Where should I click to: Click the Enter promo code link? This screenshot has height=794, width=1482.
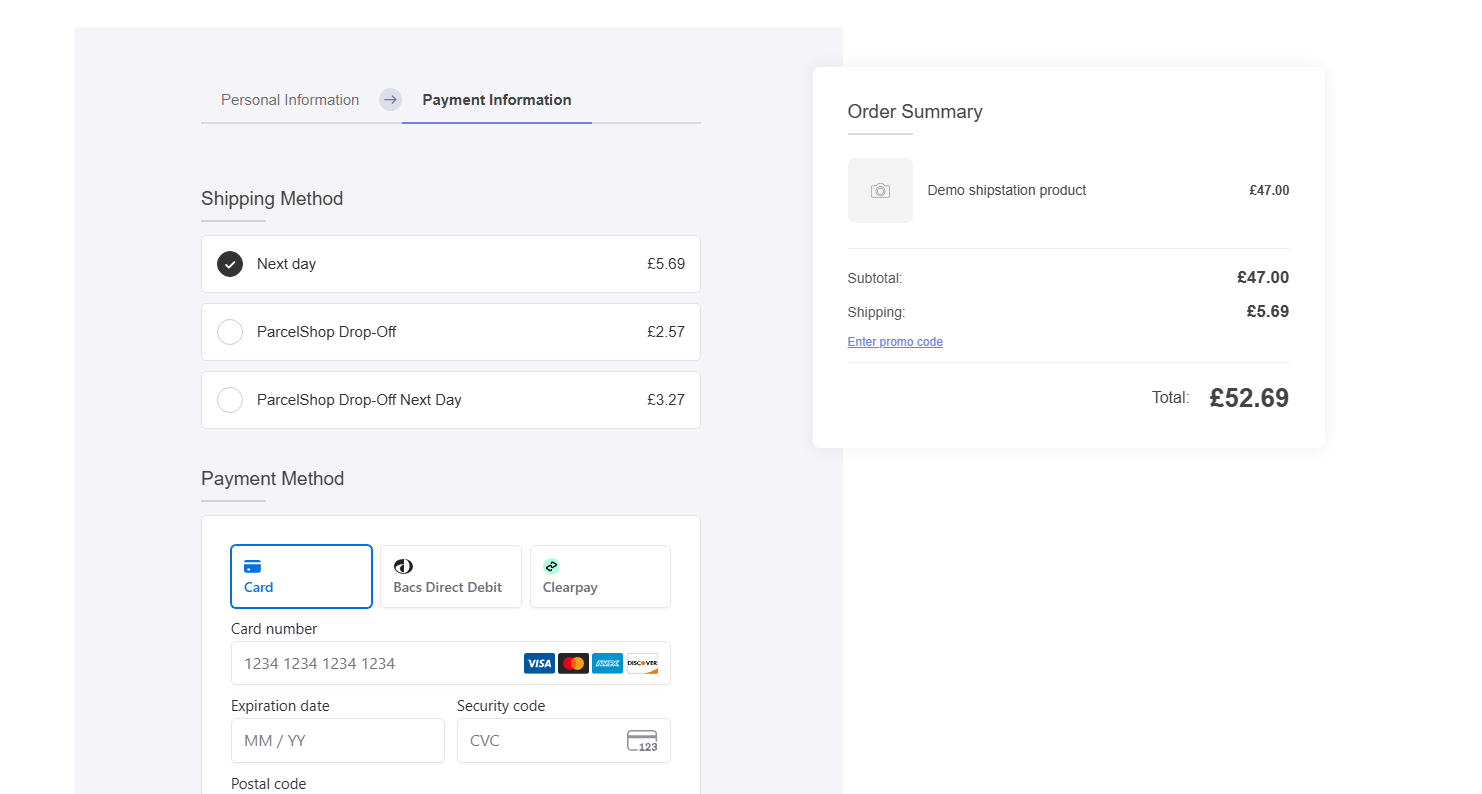click(x=895, y=342)
